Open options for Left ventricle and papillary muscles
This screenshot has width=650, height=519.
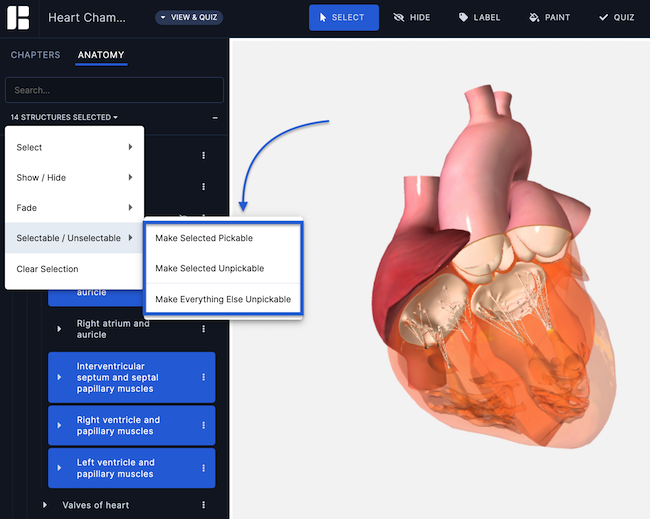[x=204, y=468]
